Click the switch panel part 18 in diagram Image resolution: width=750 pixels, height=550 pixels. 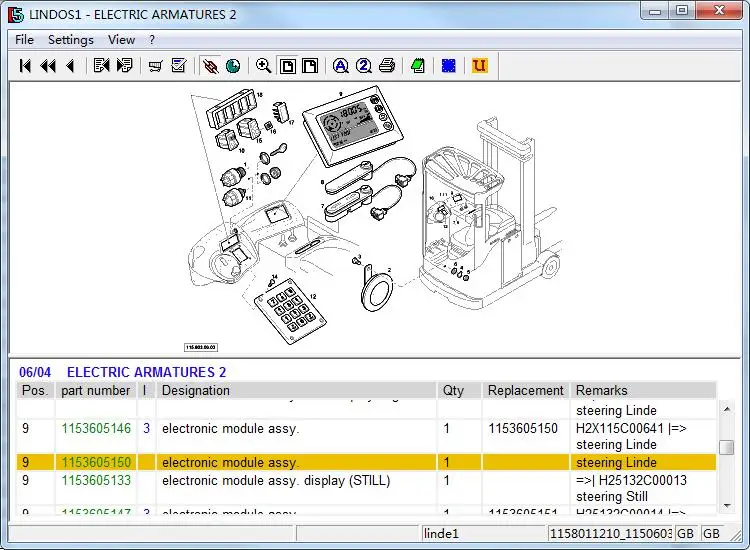pos(234,110)
